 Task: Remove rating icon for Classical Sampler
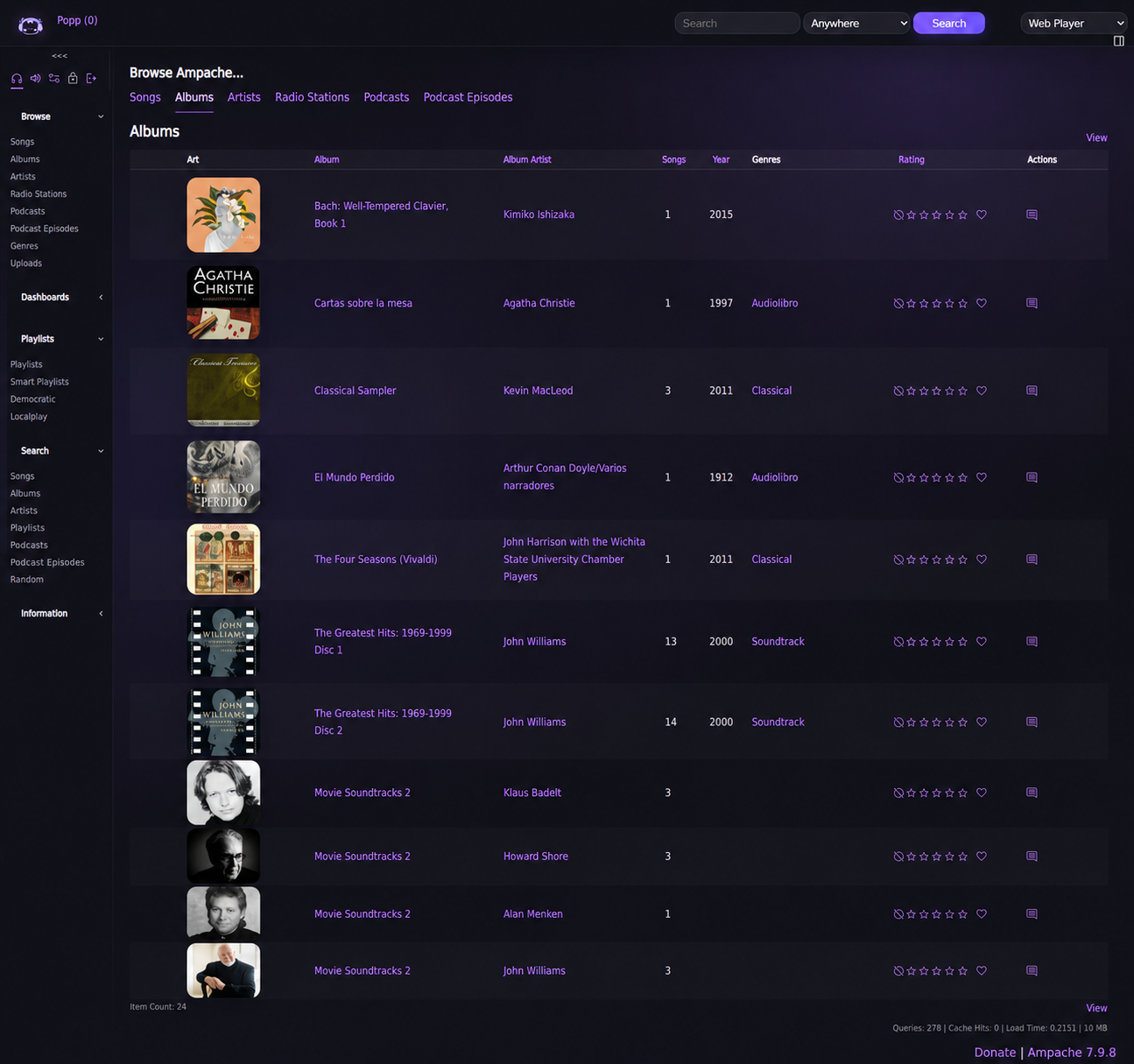(x=898, y=391)
